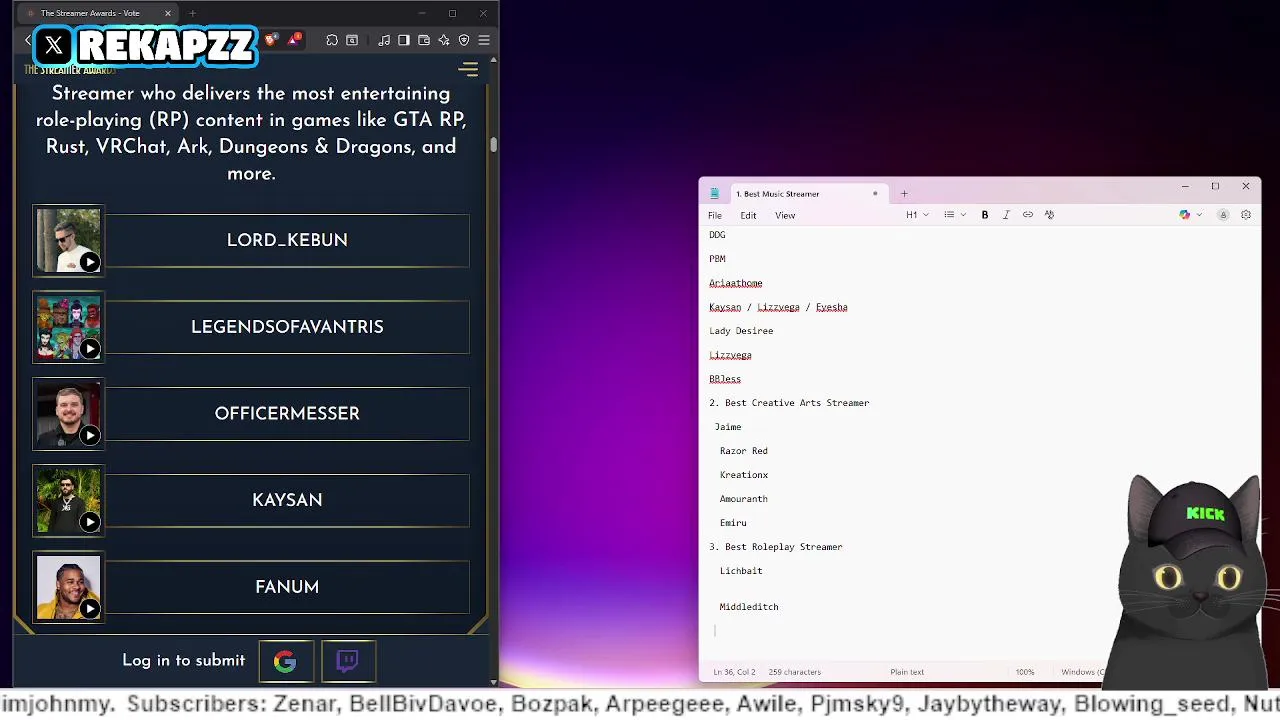This screenshot has height=720, width=1280.
Task: Click the 'Lichbait' line in Notepad
Action: pos(741,571)
